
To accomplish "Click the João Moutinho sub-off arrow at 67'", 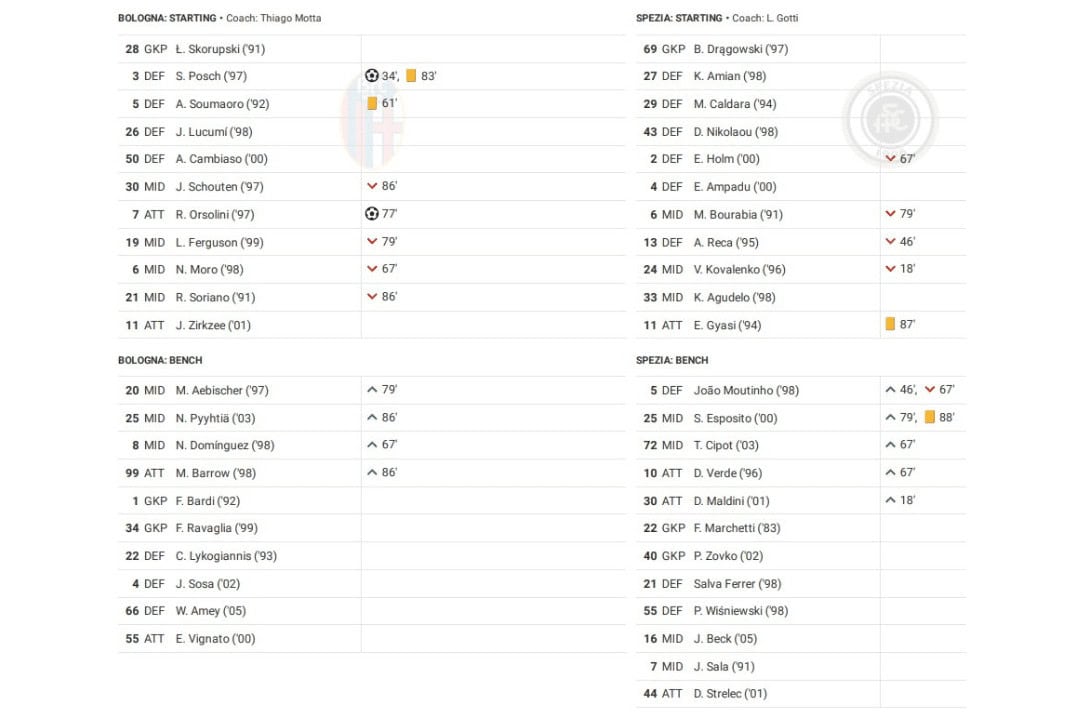I will tap(930, 390).
